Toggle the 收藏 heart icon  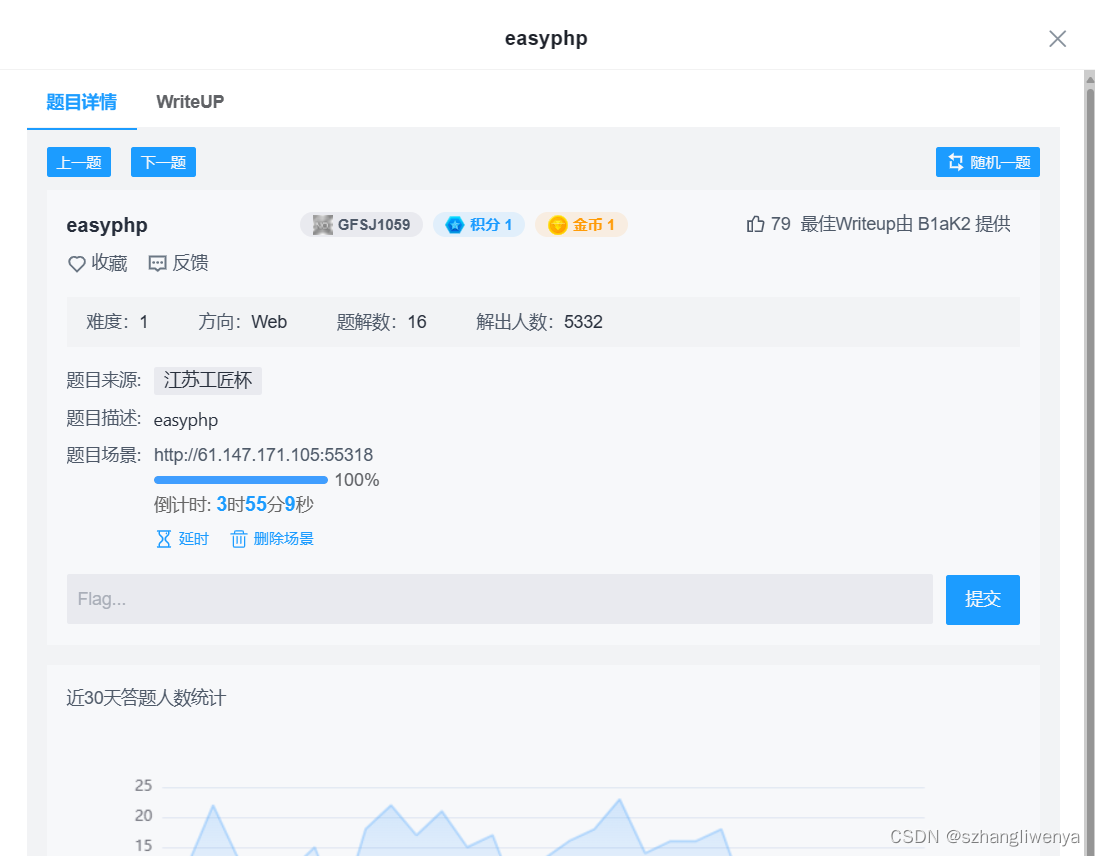tap(75, 263)
